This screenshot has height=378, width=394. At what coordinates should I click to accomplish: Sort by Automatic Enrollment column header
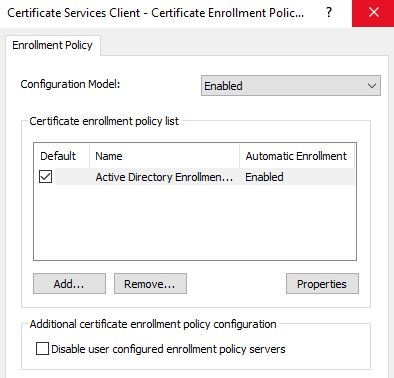click(x=297, y=156)
